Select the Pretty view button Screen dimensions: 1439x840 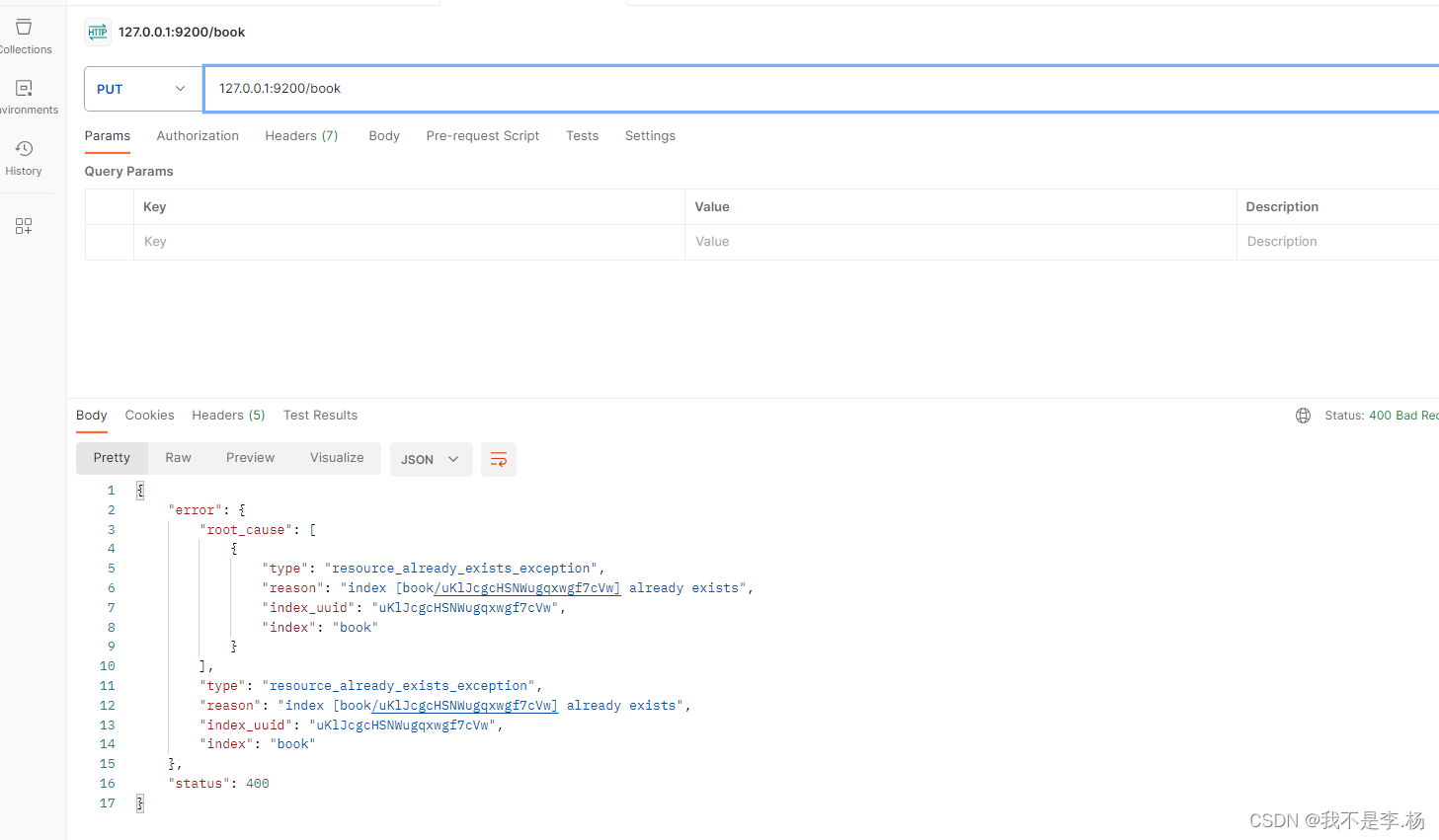click(112, 458)
